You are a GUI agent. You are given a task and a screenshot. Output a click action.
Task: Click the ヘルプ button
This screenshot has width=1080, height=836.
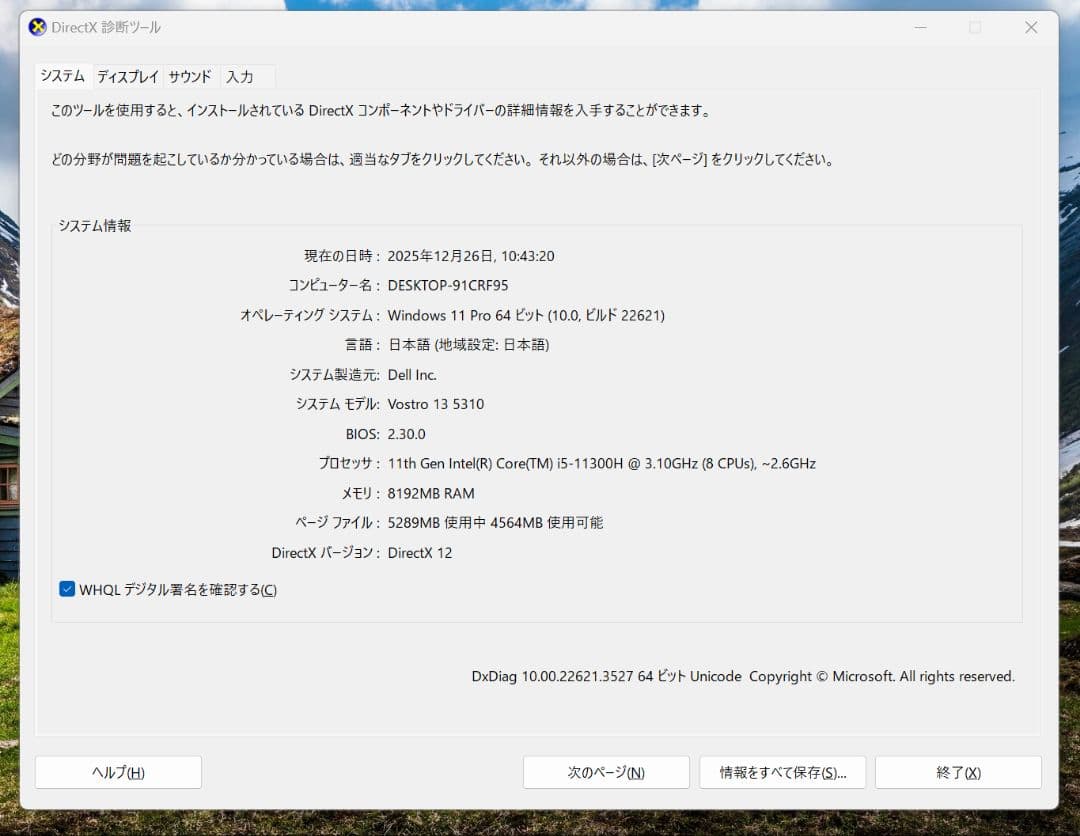coord(117,771)
